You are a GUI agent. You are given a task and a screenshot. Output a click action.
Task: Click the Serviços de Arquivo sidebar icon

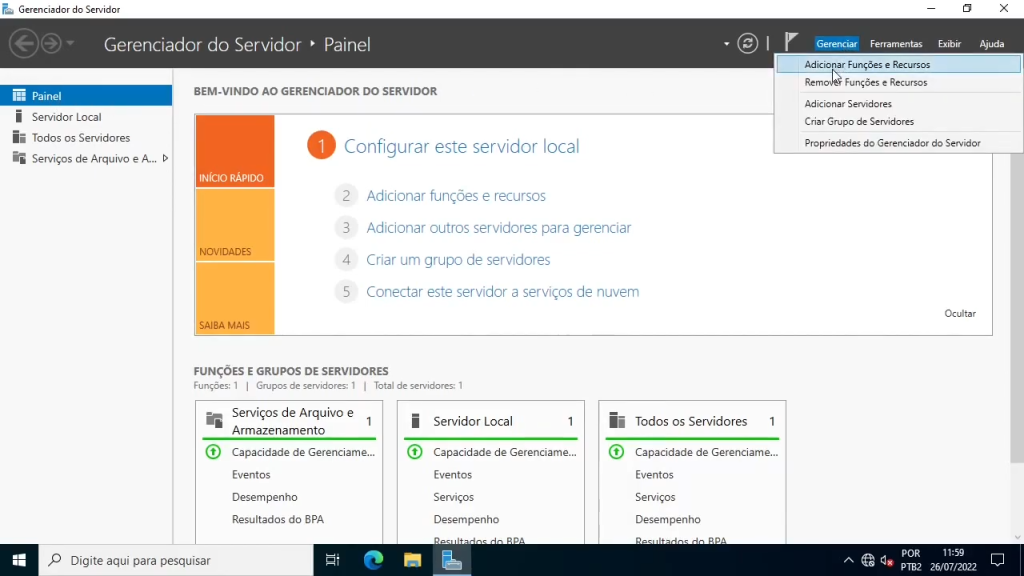19,159
